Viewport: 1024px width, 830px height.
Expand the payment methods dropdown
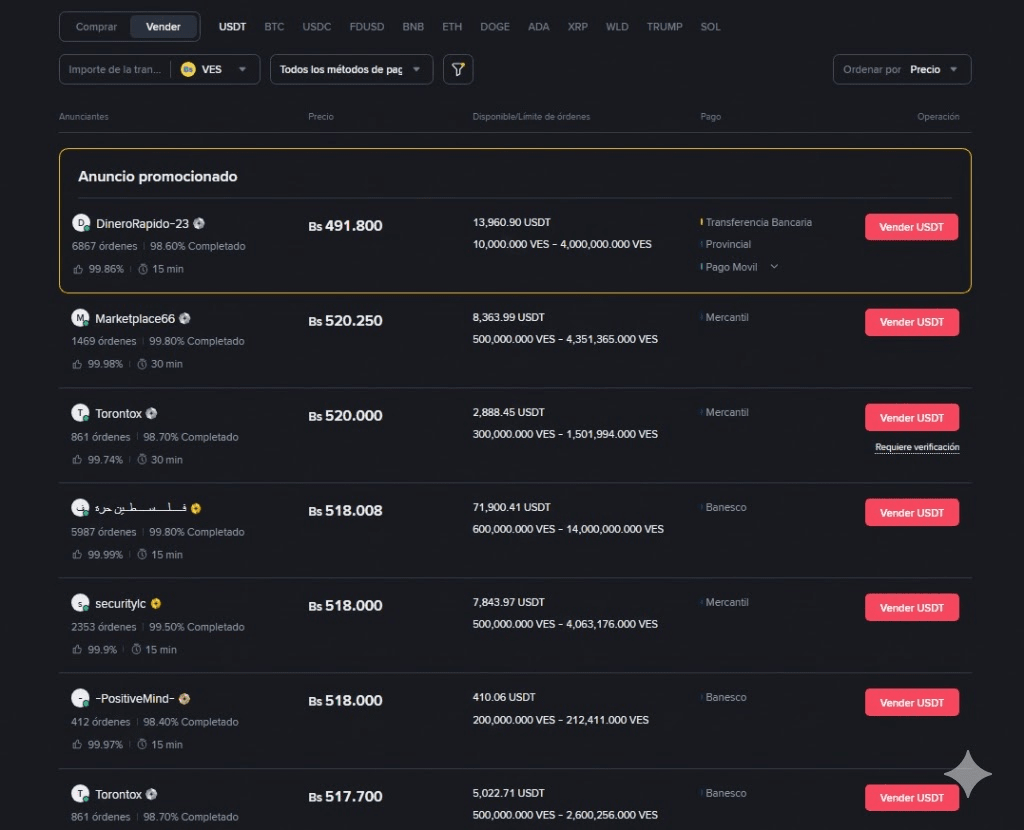[351, 70]
